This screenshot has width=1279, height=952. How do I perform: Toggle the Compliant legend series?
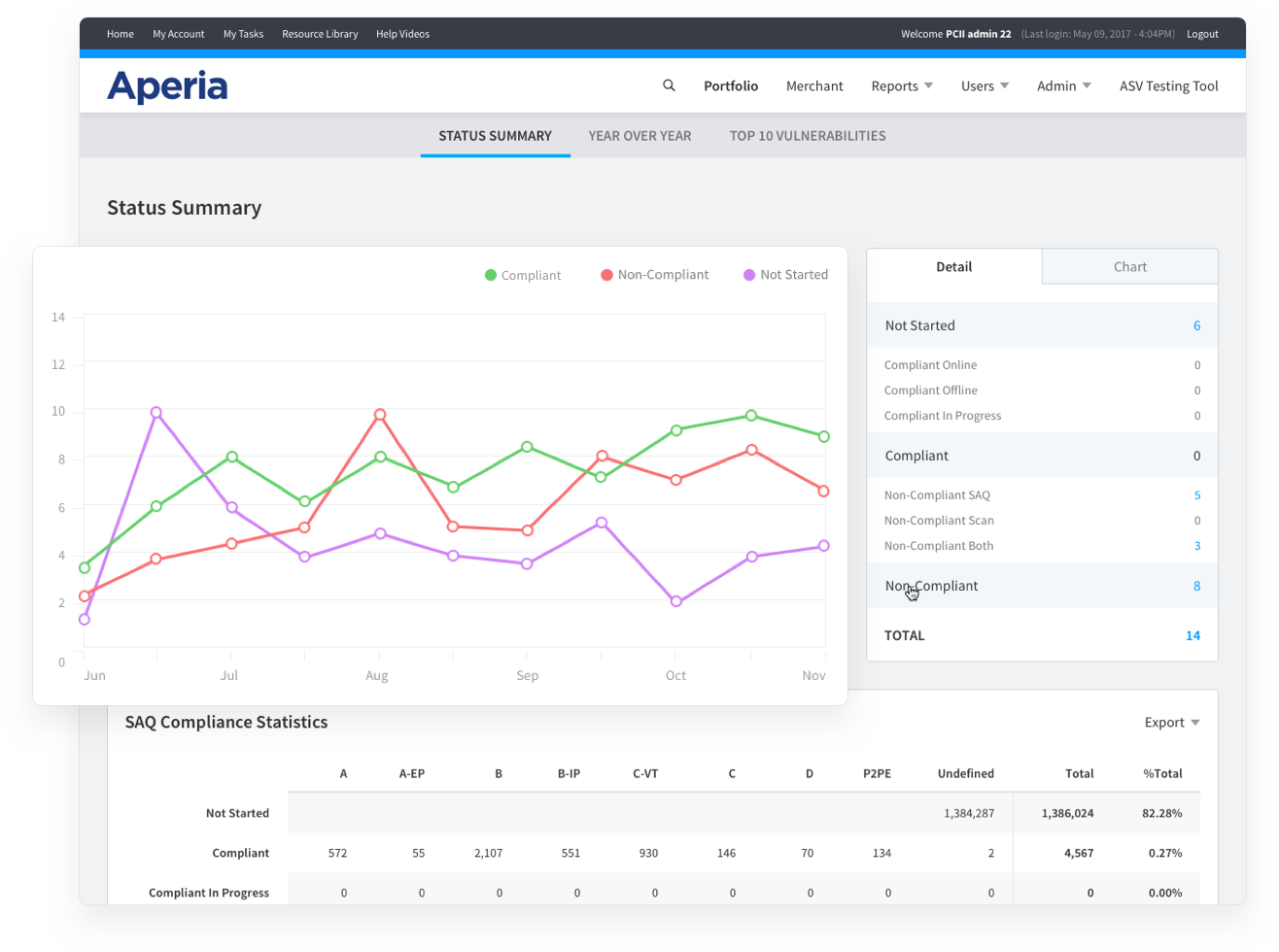pos(523,275)
